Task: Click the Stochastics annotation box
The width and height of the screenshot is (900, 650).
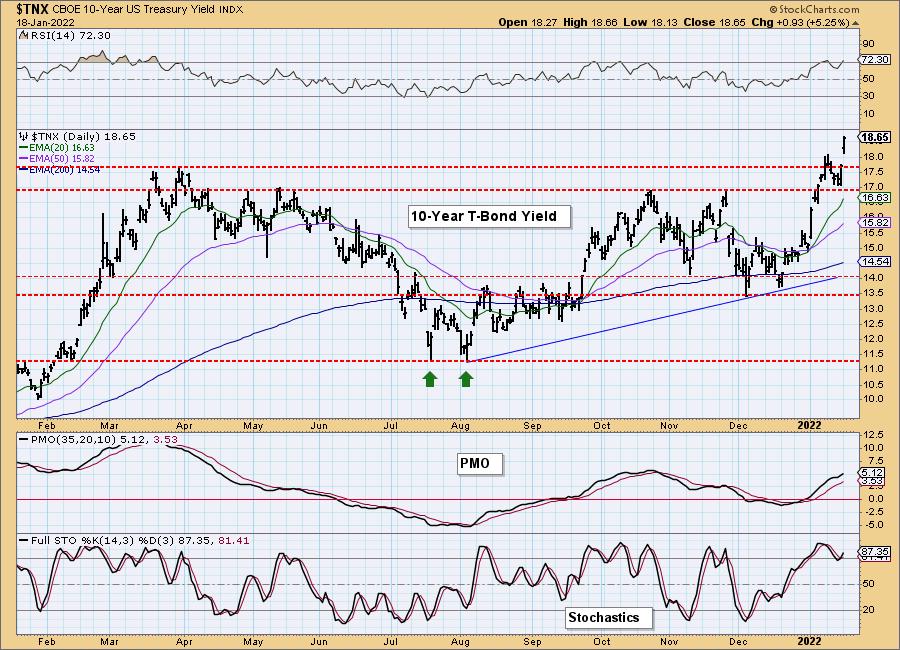Action: click(x=609, y=617)
